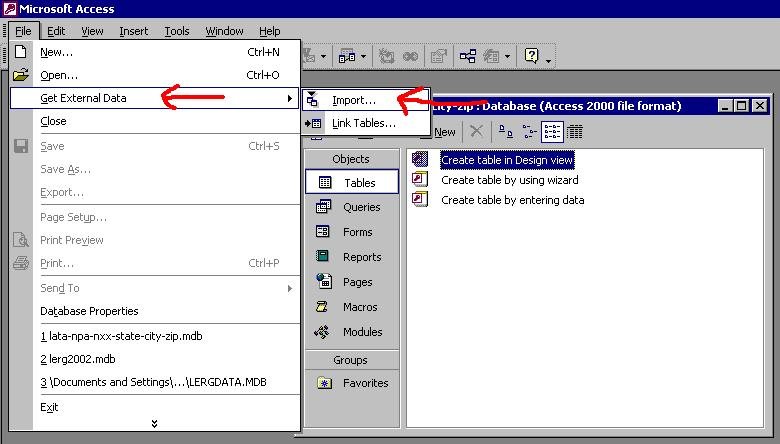Viewport: 780px width, 444px height.
Task: Open the Relationships toolbar icon
Action: [x=468, y=56]
